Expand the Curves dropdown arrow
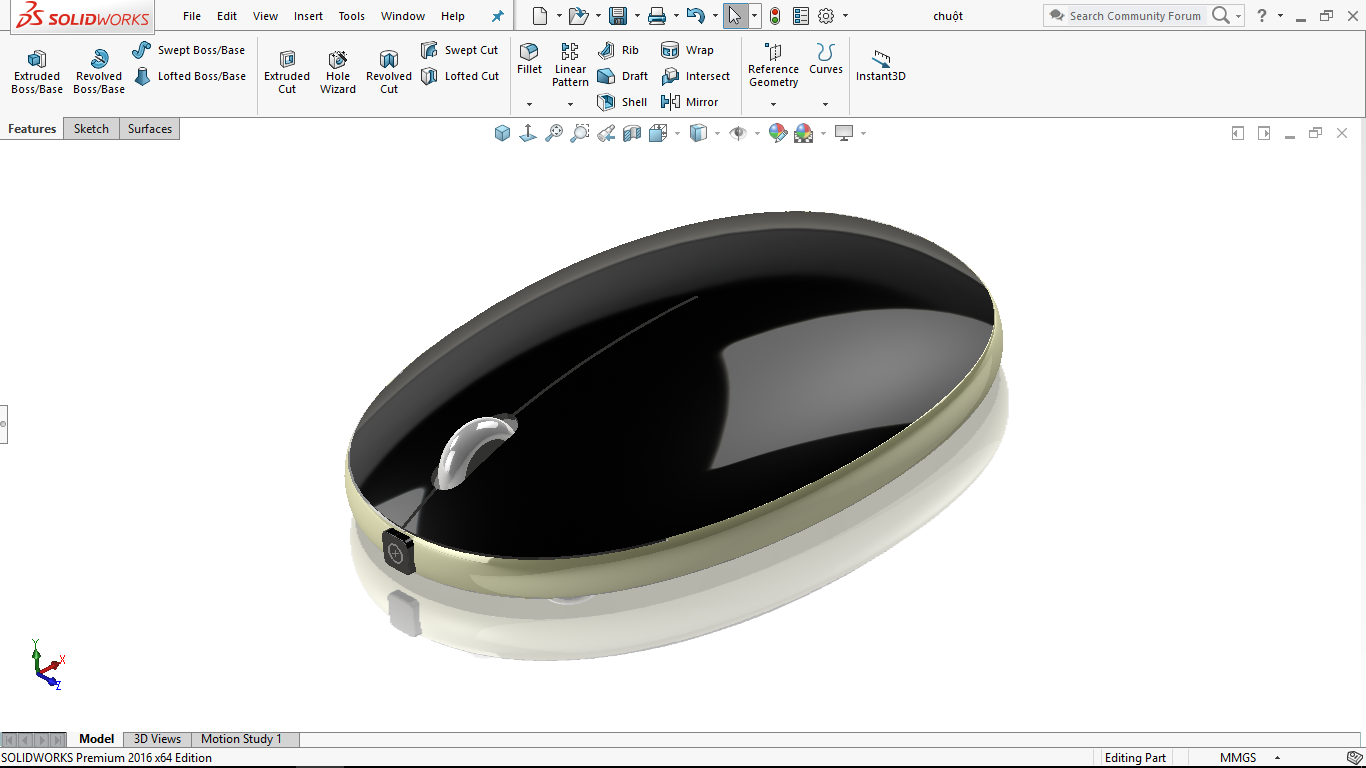1366x768 pixels. [x=826, y=104]
